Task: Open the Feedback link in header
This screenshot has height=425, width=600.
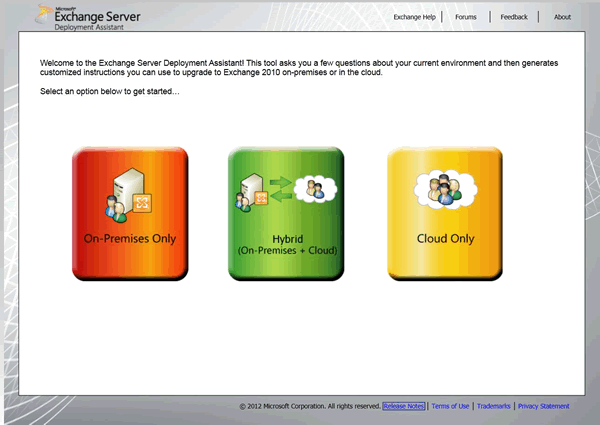Action: click(514, 17)
